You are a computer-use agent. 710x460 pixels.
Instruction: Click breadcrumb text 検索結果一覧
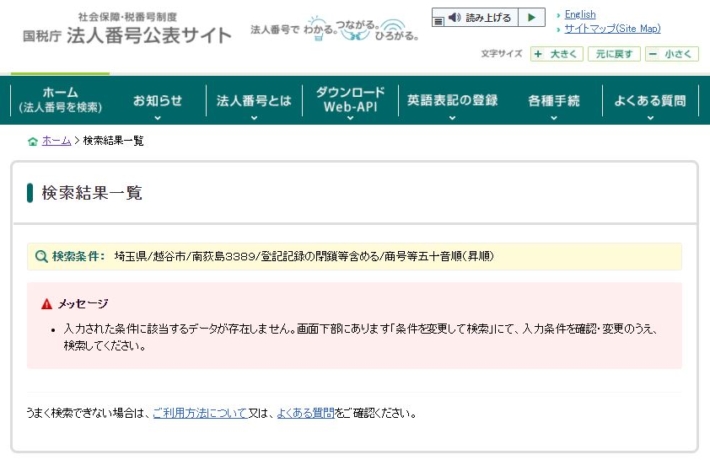pyautogui.click(x=113, y=141)
